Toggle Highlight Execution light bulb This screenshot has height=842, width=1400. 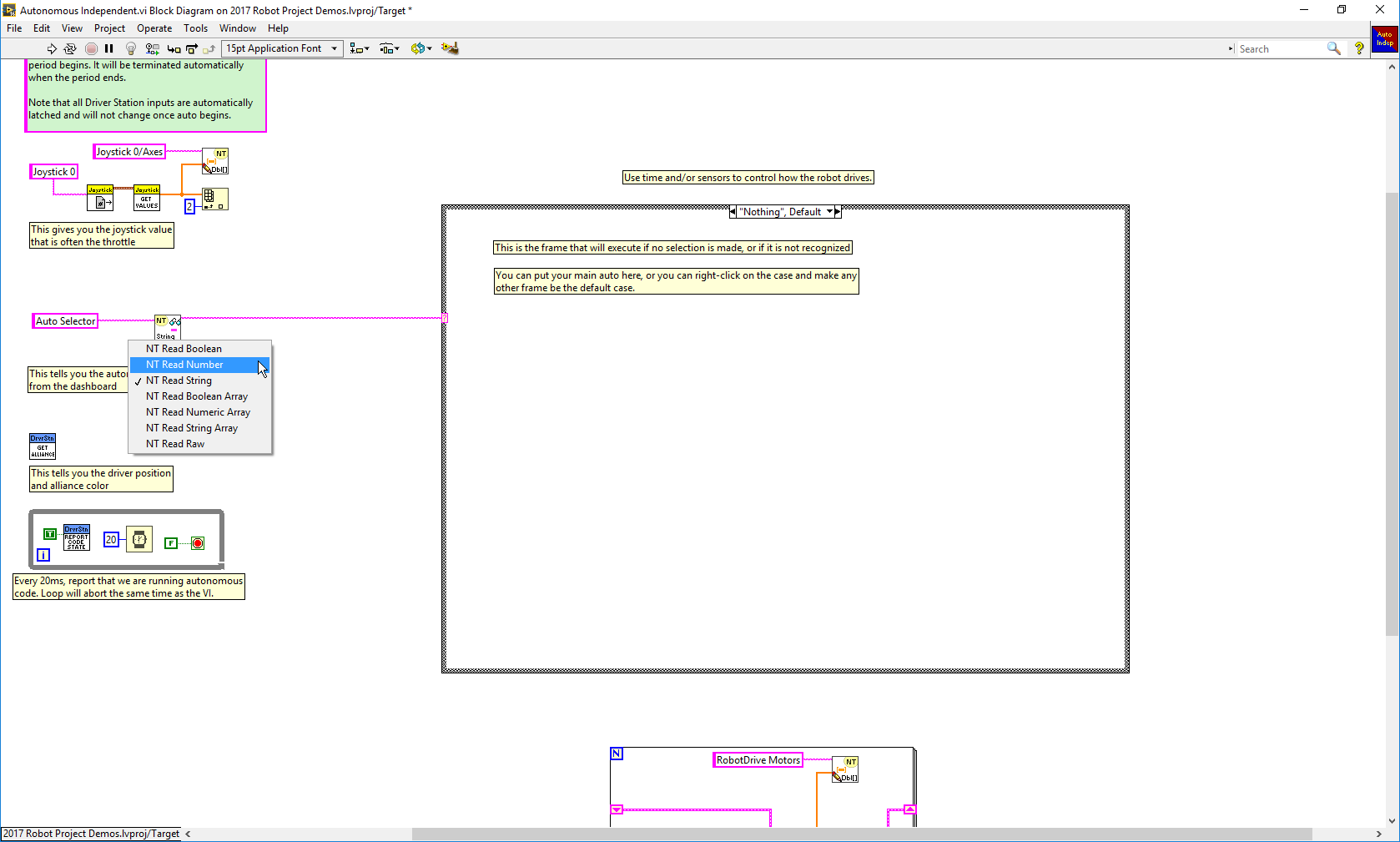(x=131, y=48)
